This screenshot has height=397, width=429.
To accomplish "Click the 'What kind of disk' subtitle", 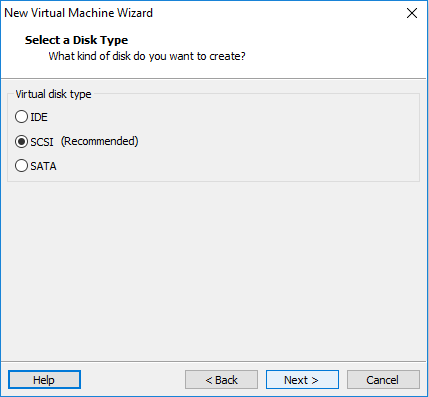I will pyautogui.click(x=147, y=56).
